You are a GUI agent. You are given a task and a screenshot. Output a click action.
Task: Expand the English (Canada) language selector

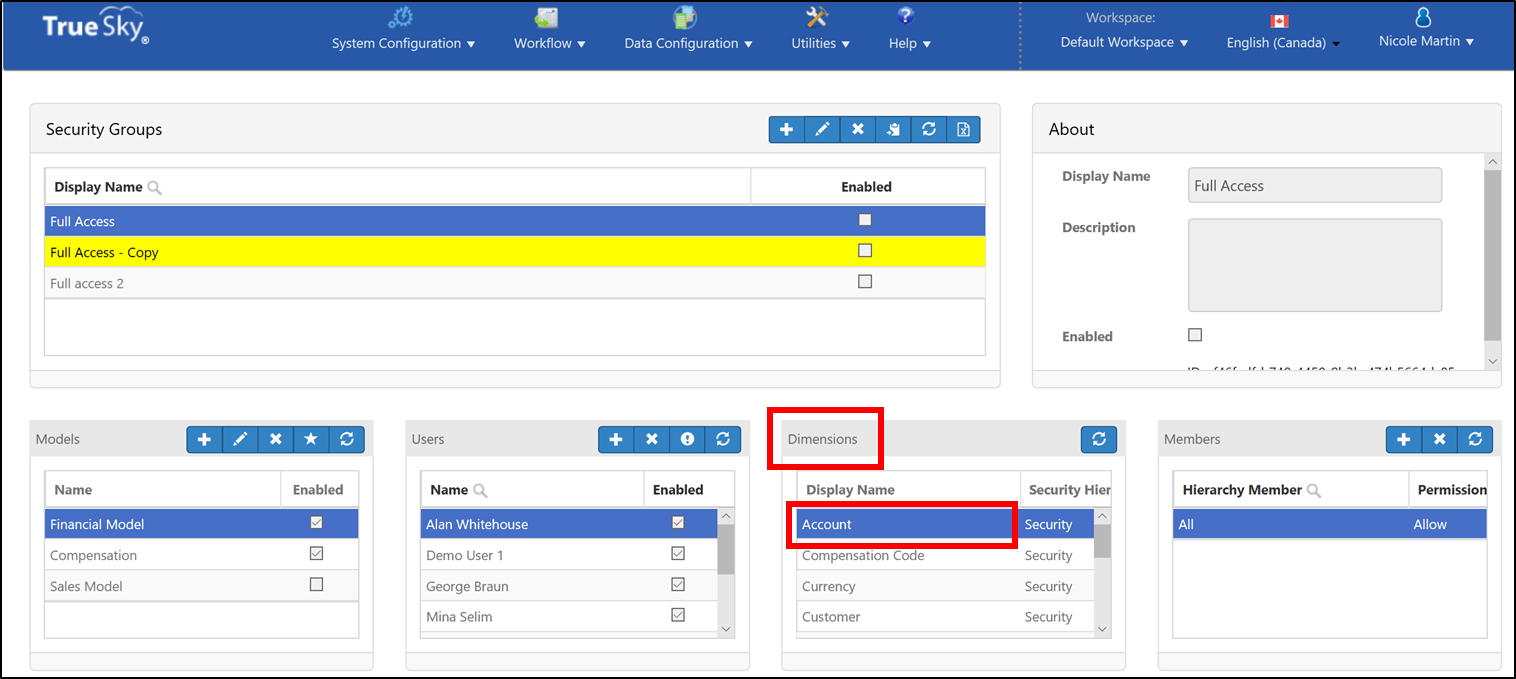pyautogui.click(x=1283, y=43)
